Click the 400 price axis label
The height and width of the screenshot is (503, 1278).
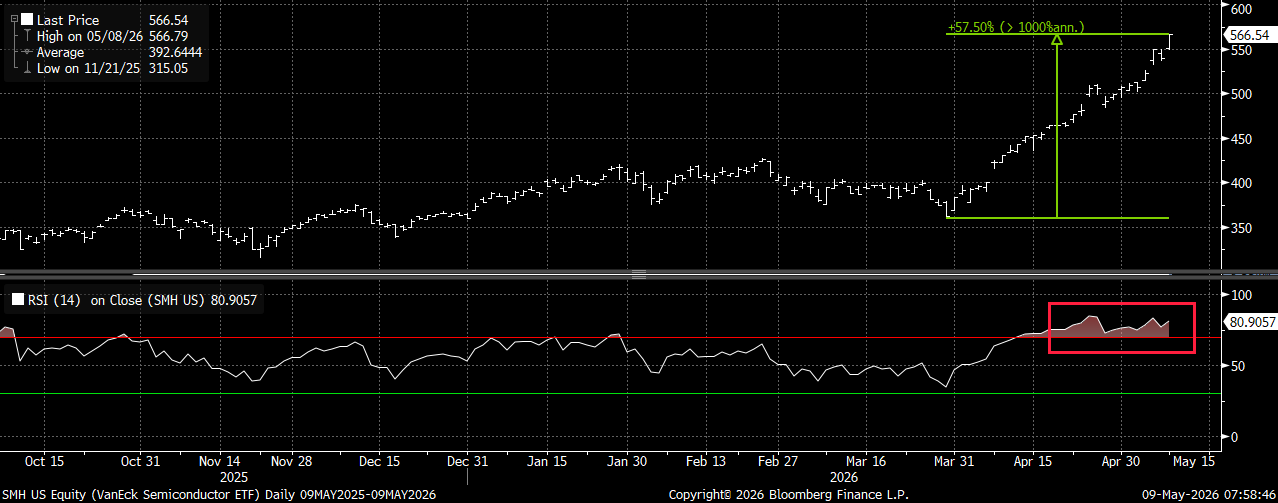point(1241,183)
